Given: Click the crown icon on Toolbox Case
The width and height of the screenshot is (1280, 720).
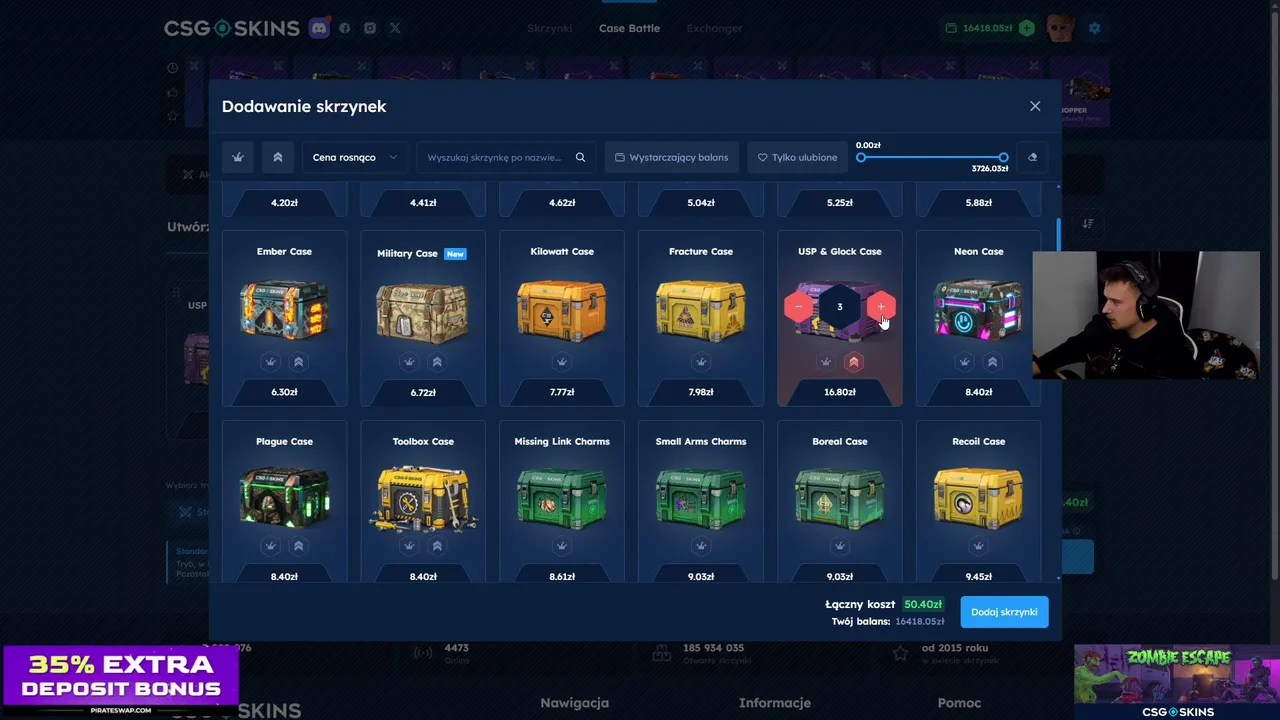Looking at the screenshot, I should tap(409, 546).
